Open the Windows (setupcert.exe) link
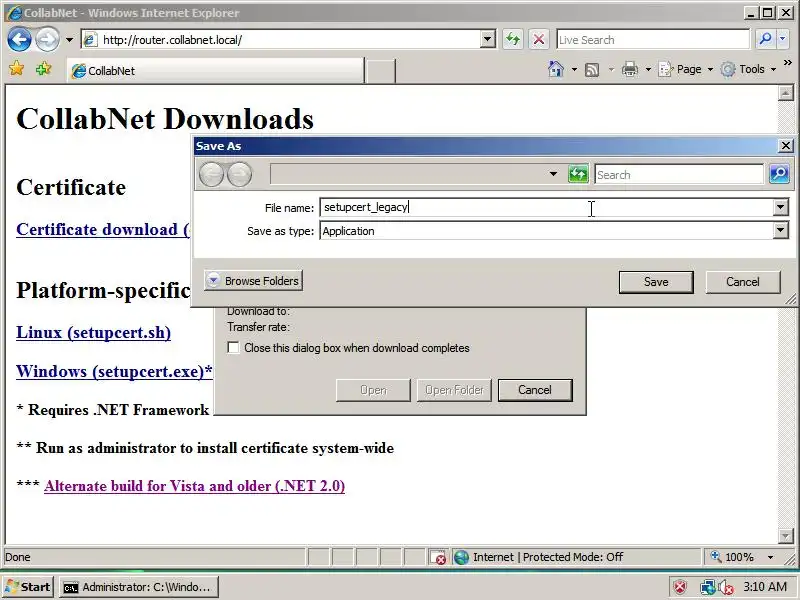This screenshot has height=600, width=800. (x=114, y=371)
